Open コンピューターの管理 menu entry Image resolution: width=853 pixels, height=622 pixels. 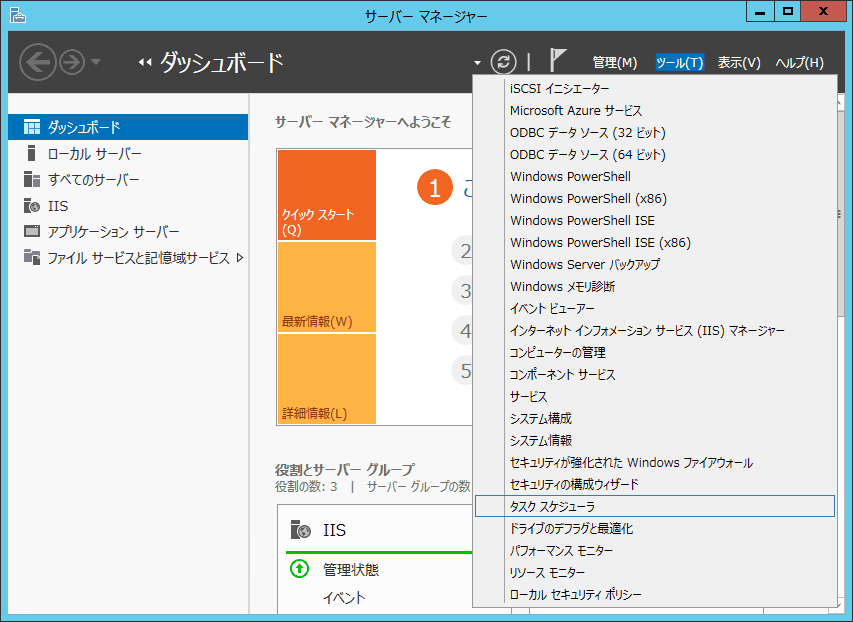(x=655, y=353)
